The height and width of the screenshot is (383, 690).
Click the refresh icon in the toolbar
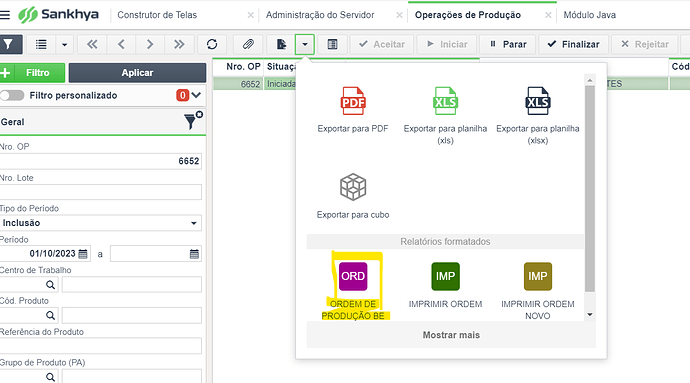tap(212, 44)
